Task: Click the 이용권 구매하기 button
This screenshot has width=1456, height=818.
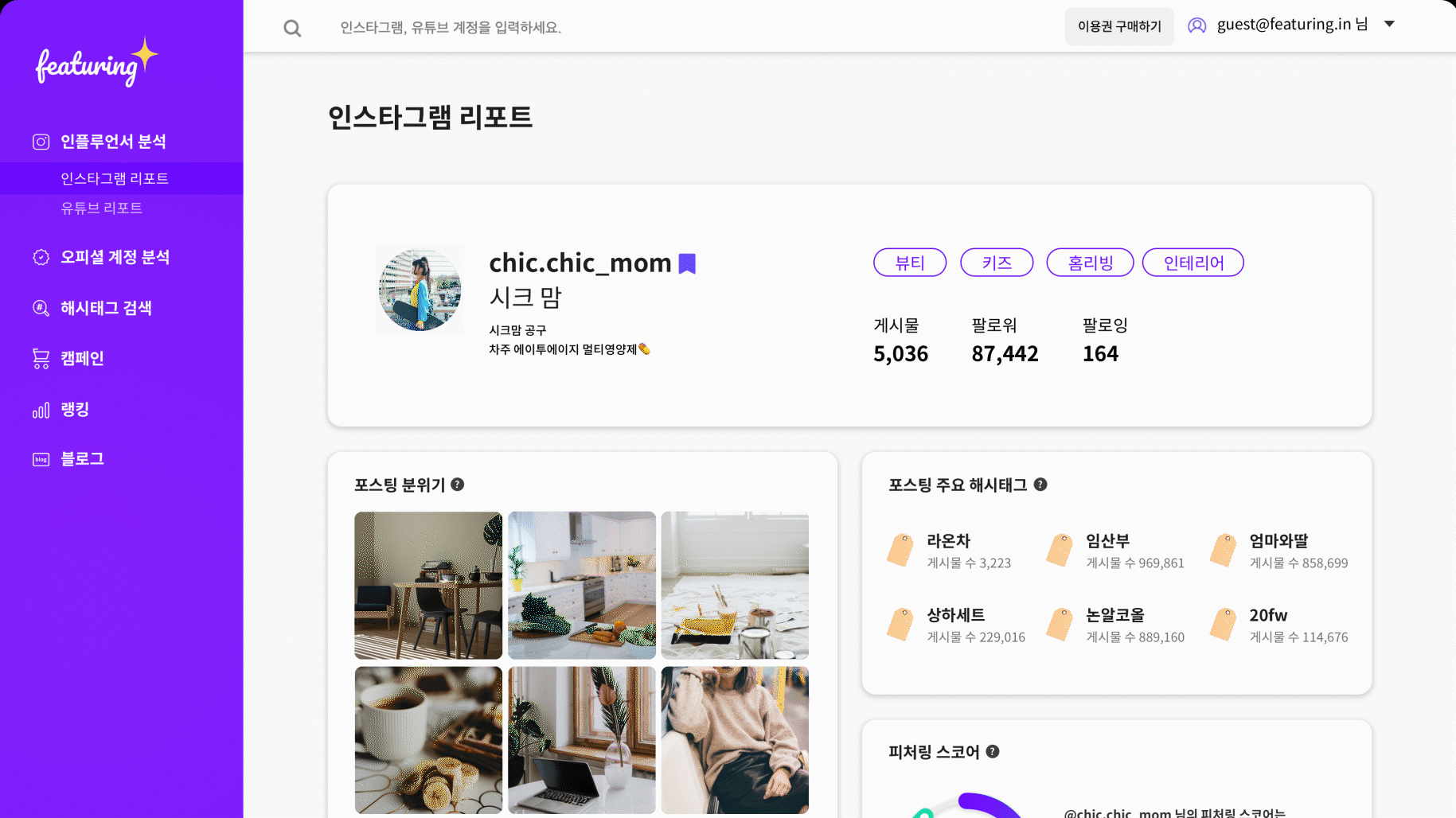Action: [x=1119, y=26]
